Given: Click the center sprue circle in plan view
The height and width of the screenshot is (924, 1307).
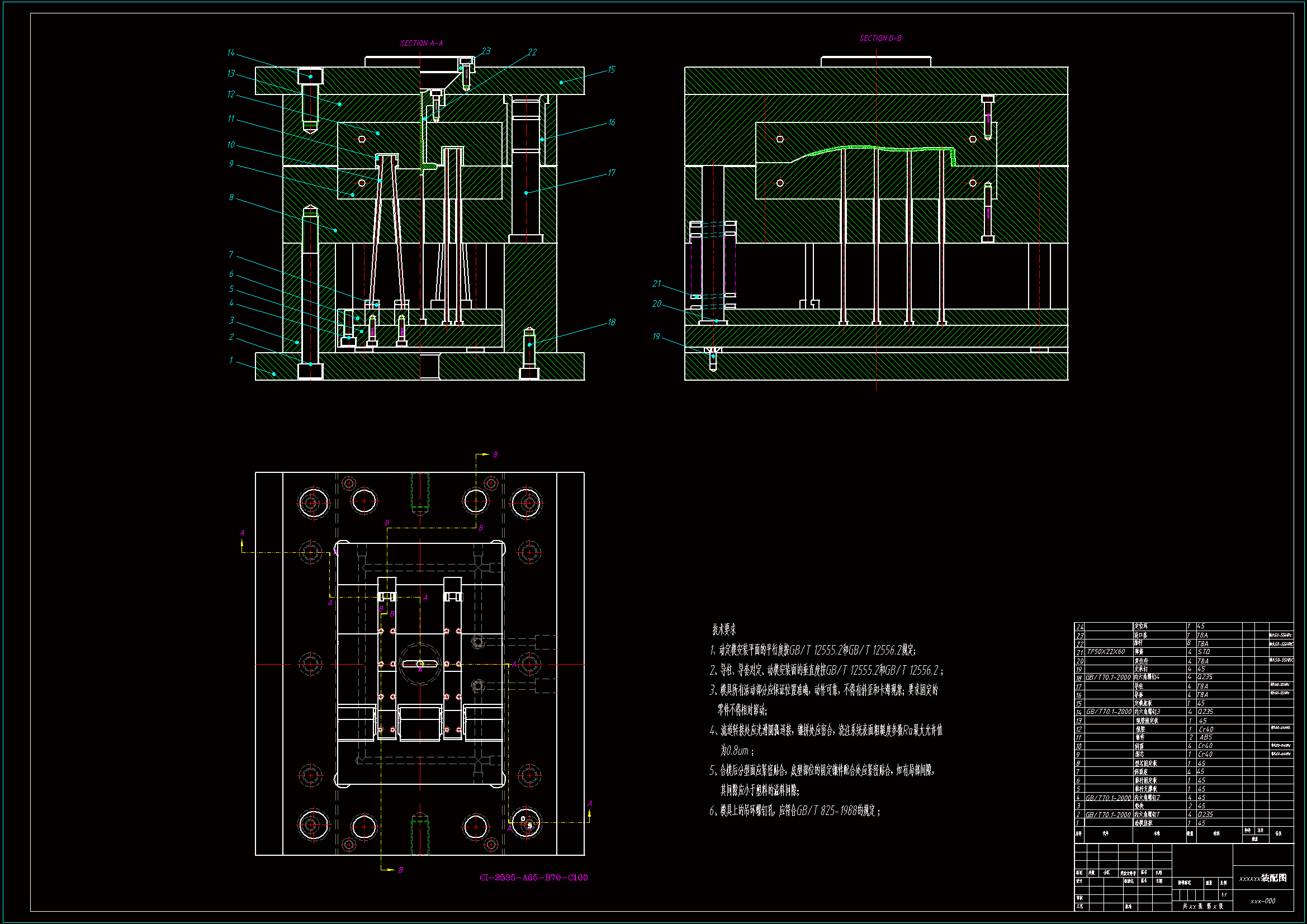Looking at the screenshot, I should tap(420, 664).
